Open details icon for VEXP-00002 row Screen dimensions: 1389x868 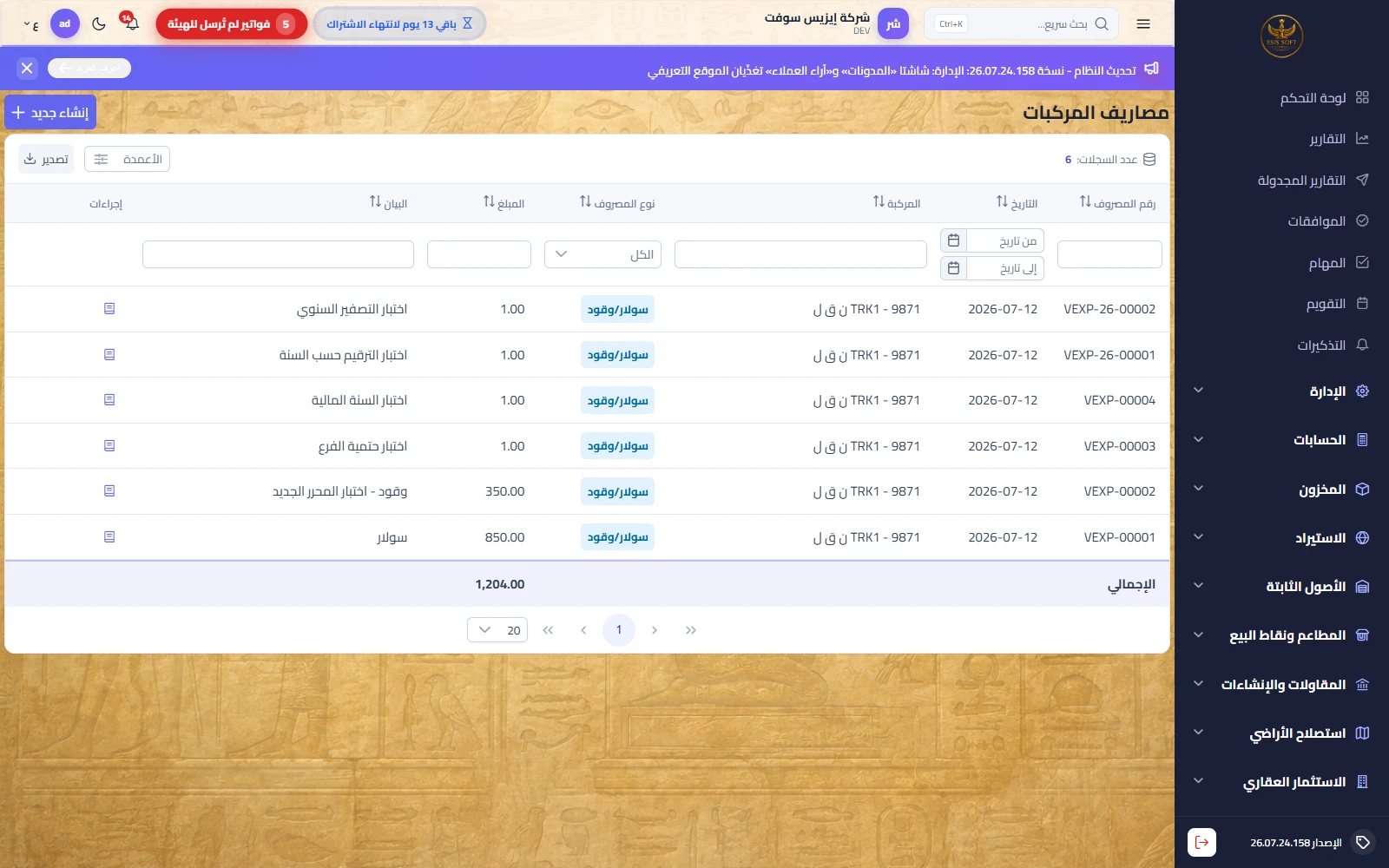[109, 491]
